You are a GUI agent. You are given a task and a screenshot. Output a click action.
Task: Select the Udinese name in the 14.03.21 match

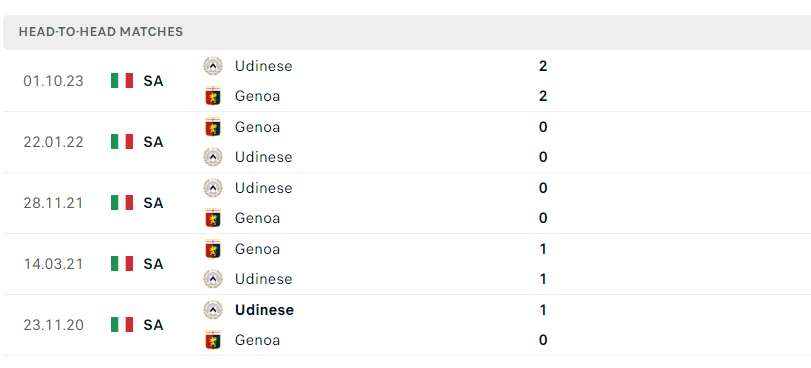[263, 279]
